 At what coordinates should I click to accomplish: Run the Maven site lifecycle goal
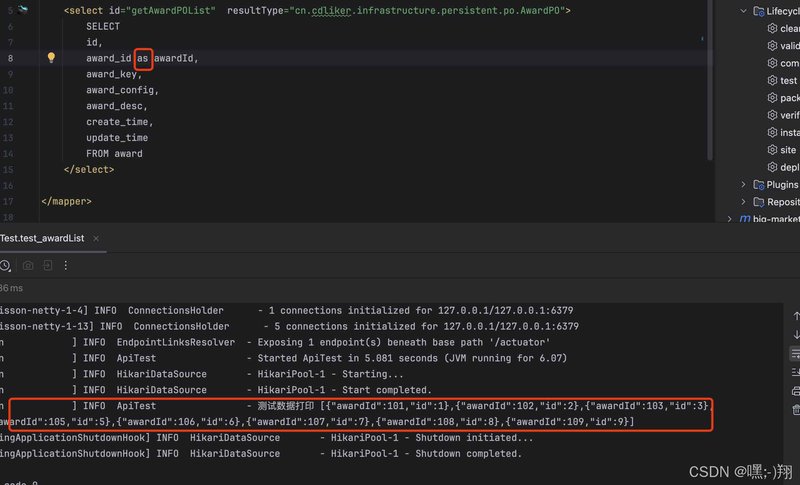[782, 150]
